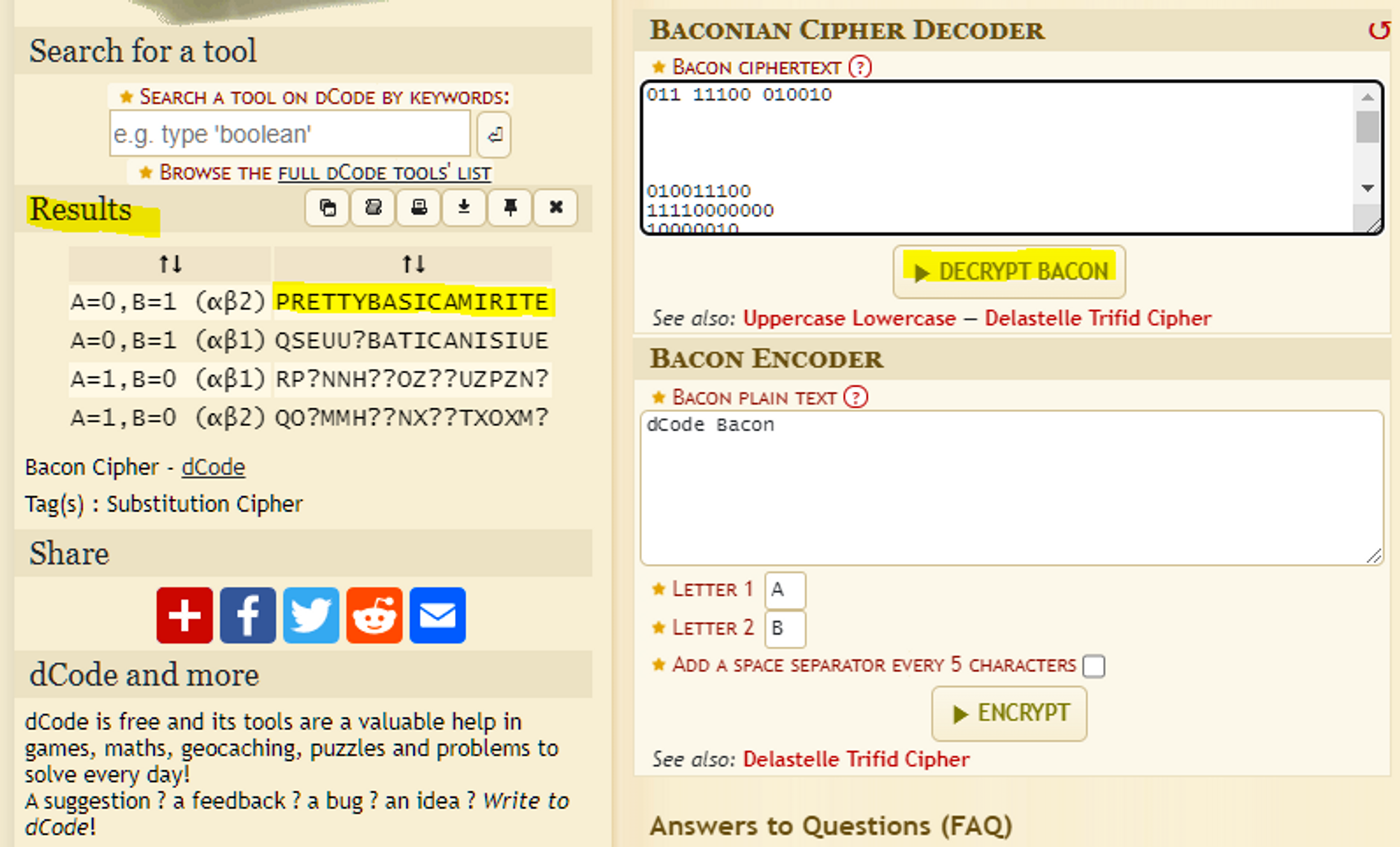Share on Twitter
The height and width of the screenshot is (847, 1400).
pyautogui.click(x=311, y=615)
